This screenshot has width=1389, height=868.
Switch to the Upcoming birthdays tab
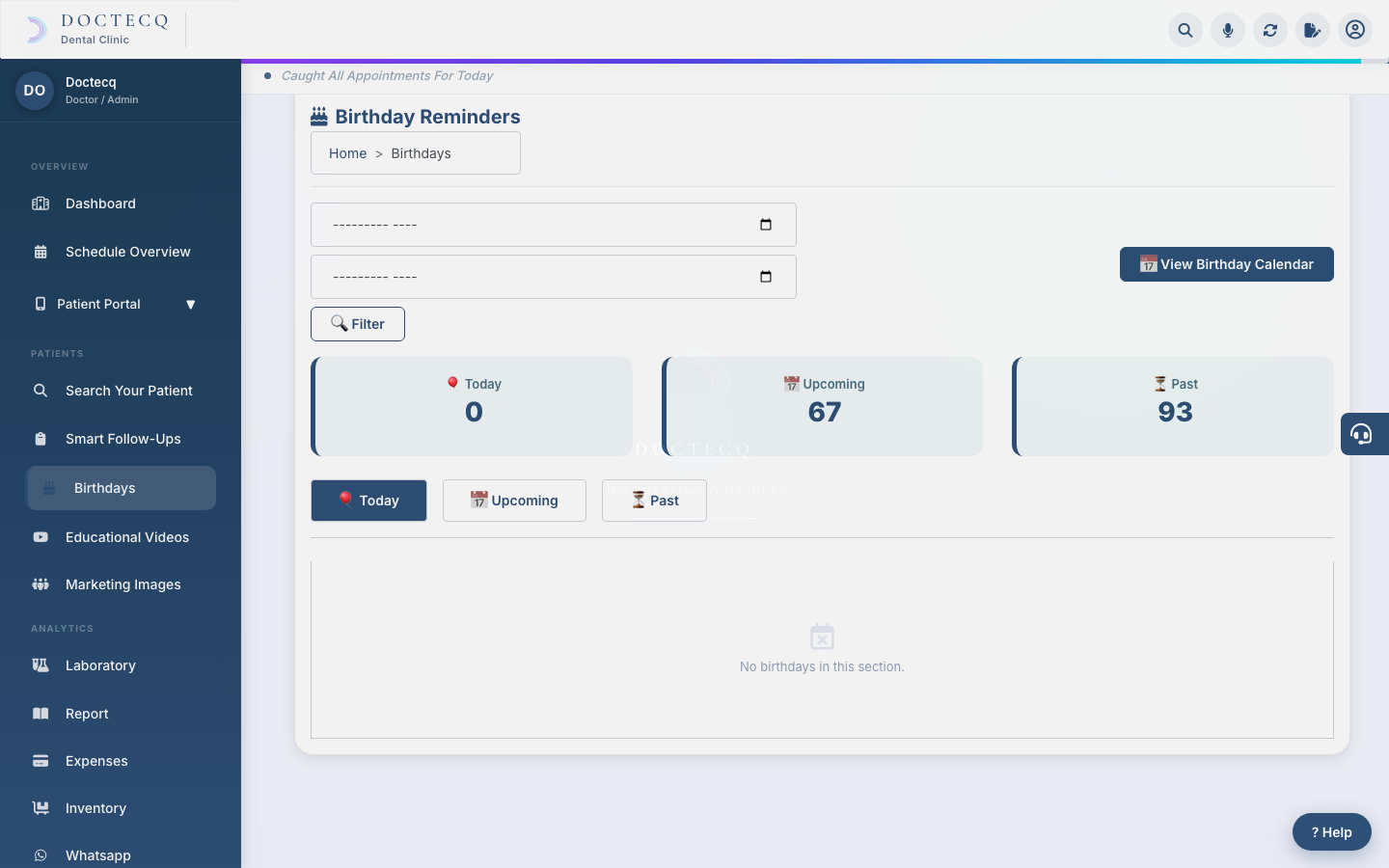point(514,501)
